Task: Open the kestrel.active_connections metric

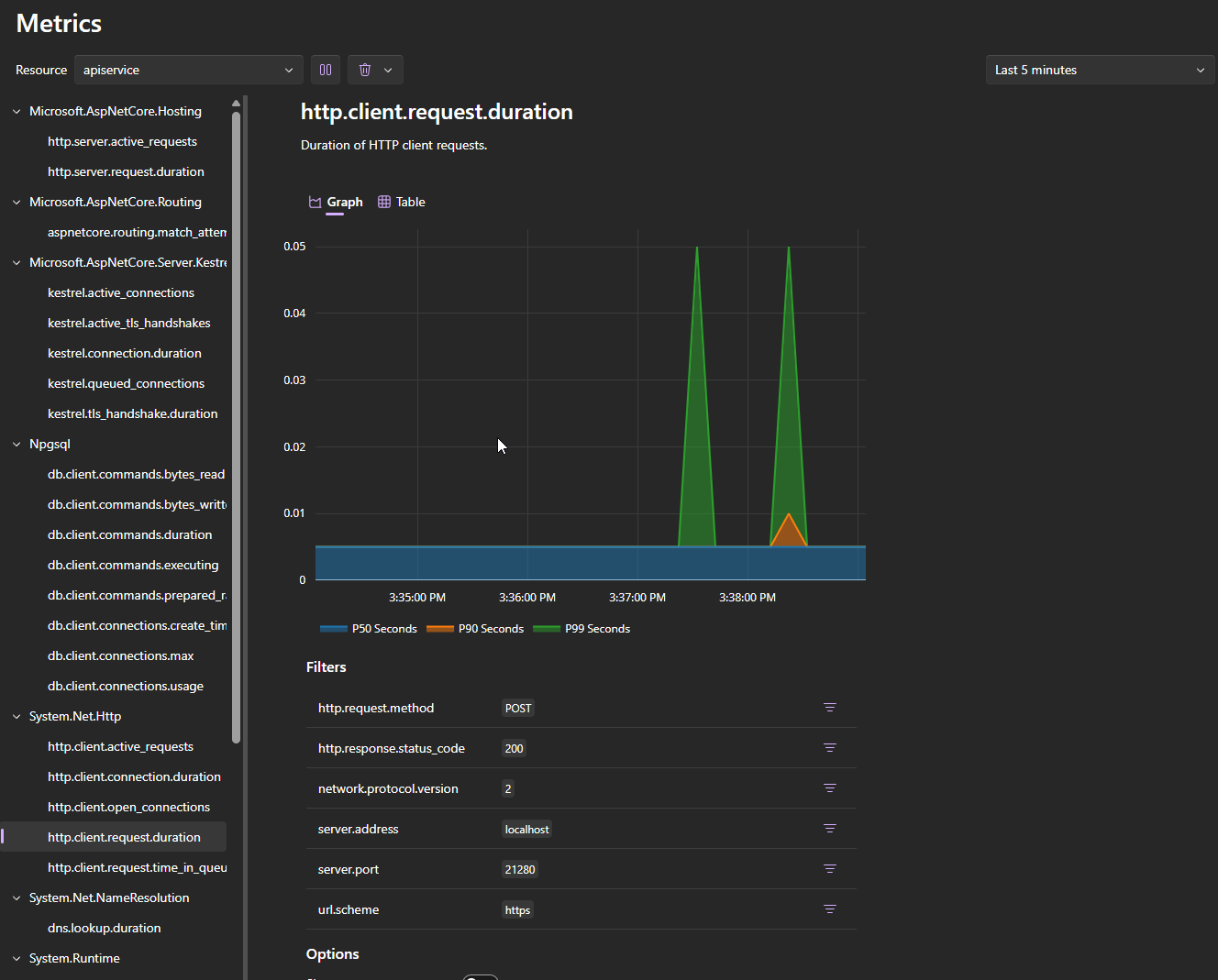Action: 120,292
